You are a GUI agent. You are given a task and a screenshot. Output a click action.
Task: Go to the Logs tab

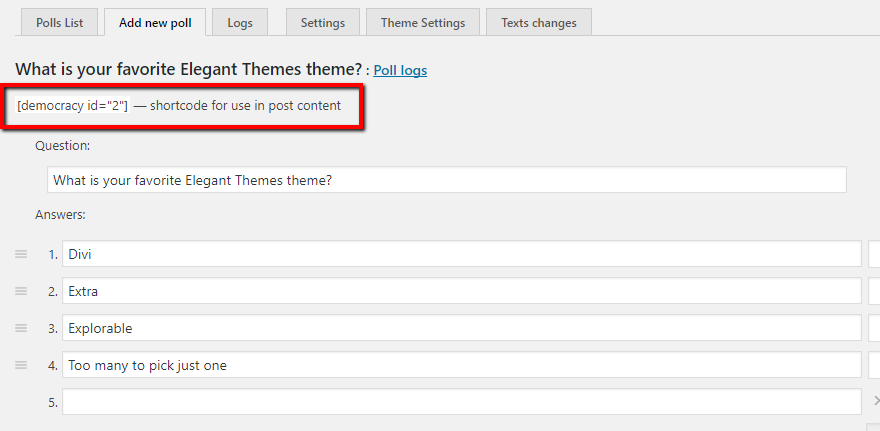pyautogui.click(x=240, y=22)
